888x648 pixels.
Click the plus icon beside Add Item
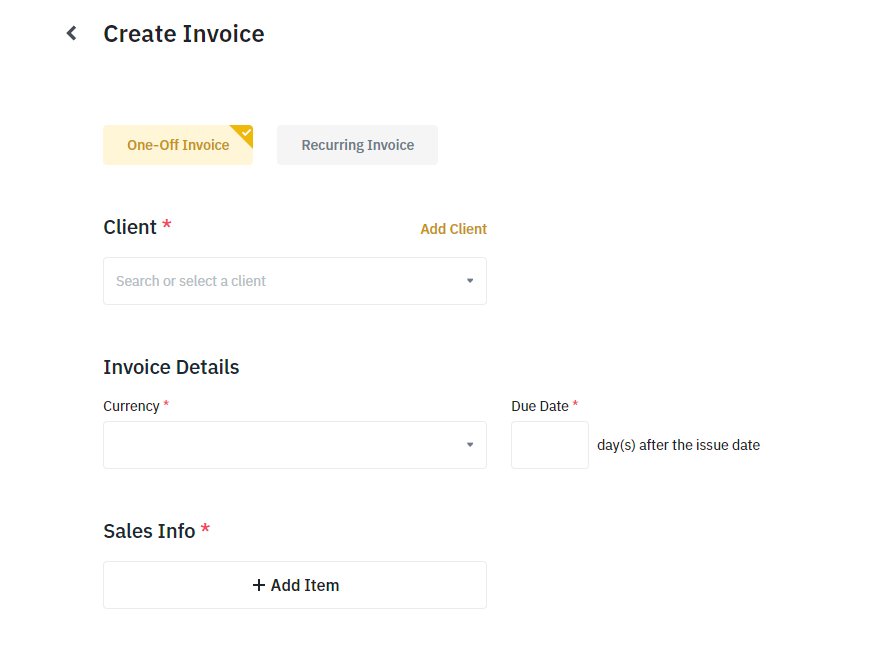[x=259, y=585]
